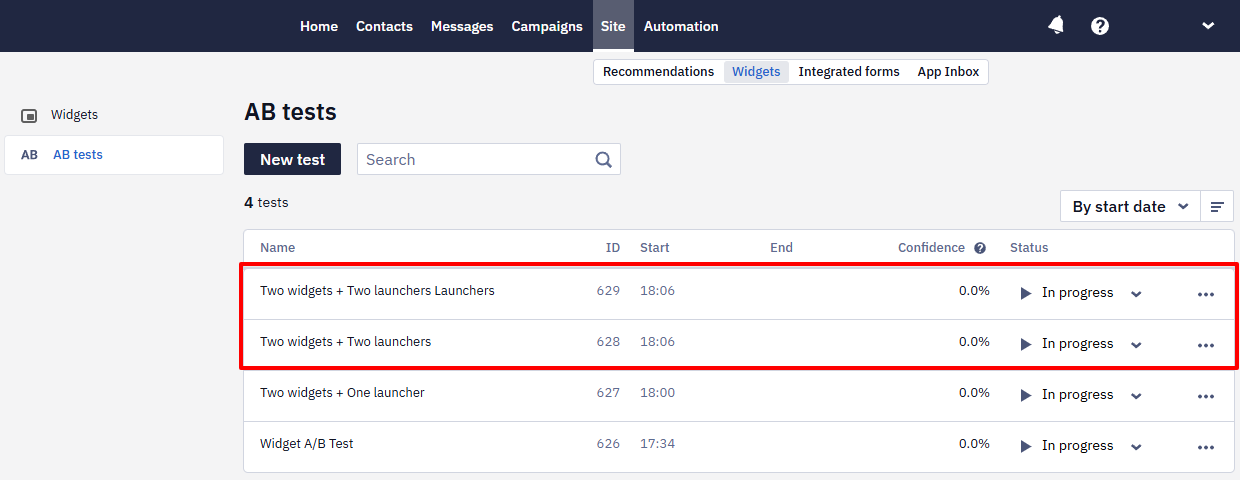This screenshot has height=480, width=1240.
Task: Click play icon for test 629
Action: [1025, 293]
